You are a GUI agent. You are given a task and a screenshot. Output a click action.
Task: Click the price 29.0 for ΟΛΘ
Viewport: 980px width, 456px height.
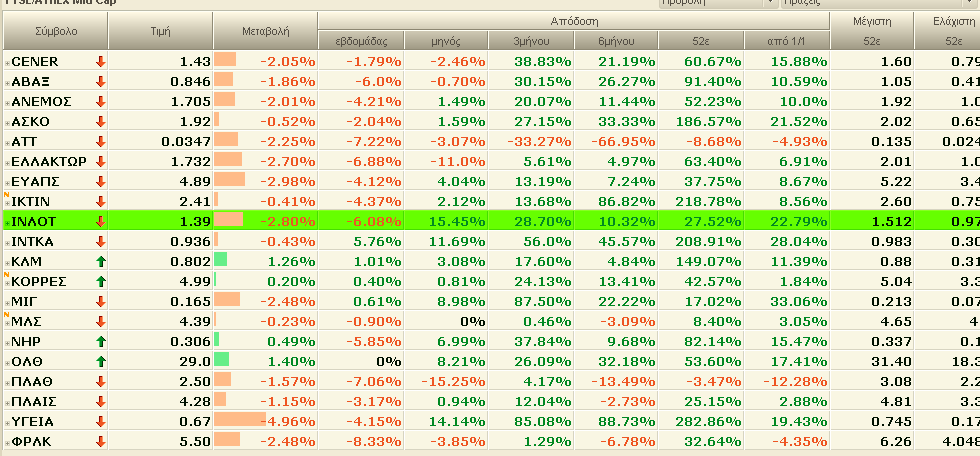tap(194, 361)
